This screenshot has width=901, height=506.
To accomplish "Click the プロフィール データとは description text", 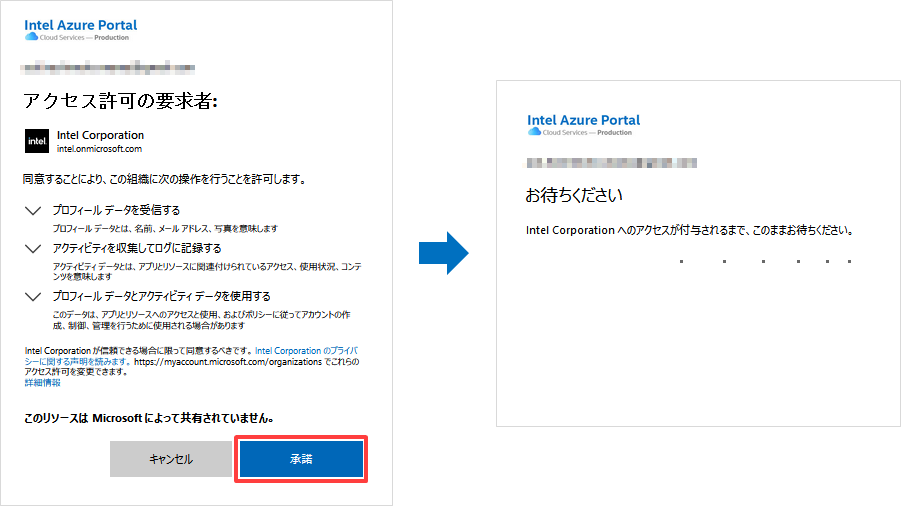I will pos(165,229).
